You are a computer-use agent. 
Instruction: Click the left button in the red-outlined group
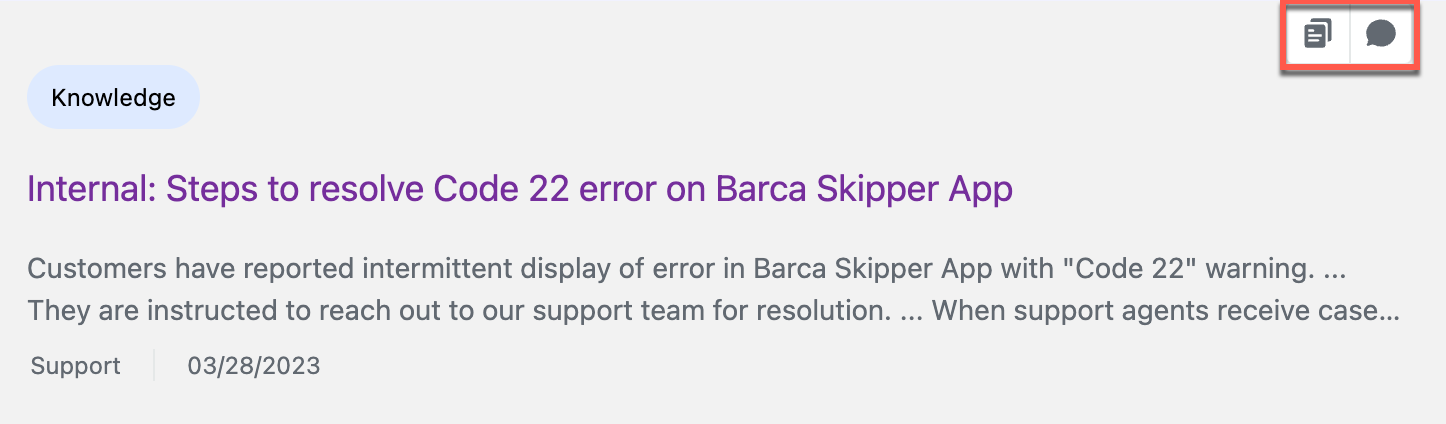pyautogui.click(x=1318, y=36)
